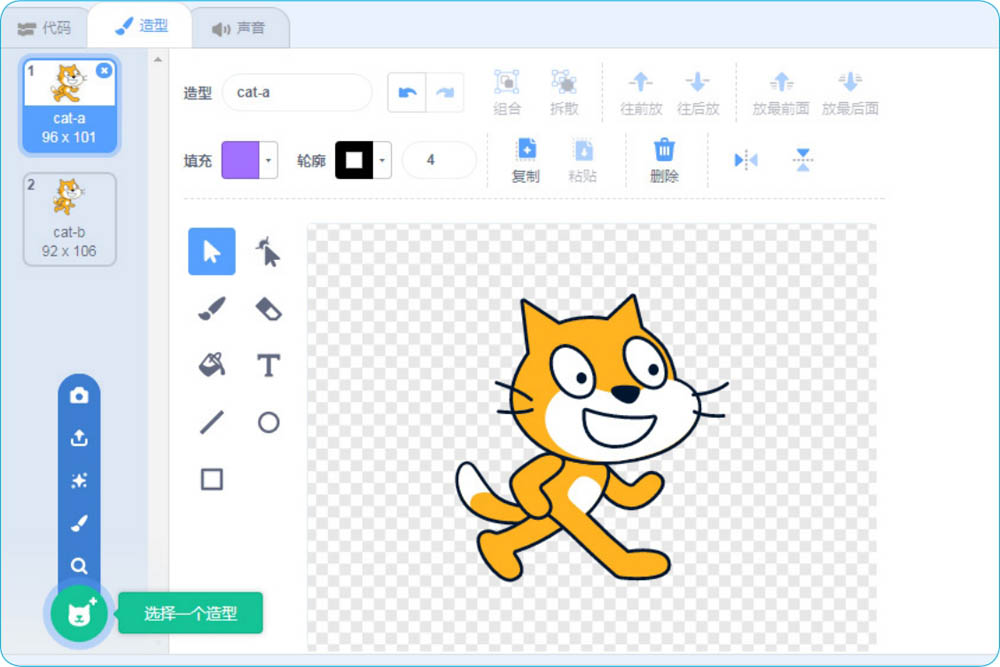Switch to the 声音 (Sounds) tab
Image resolution: width=1000 pixels, height=667 pixels.
point(239,28)
